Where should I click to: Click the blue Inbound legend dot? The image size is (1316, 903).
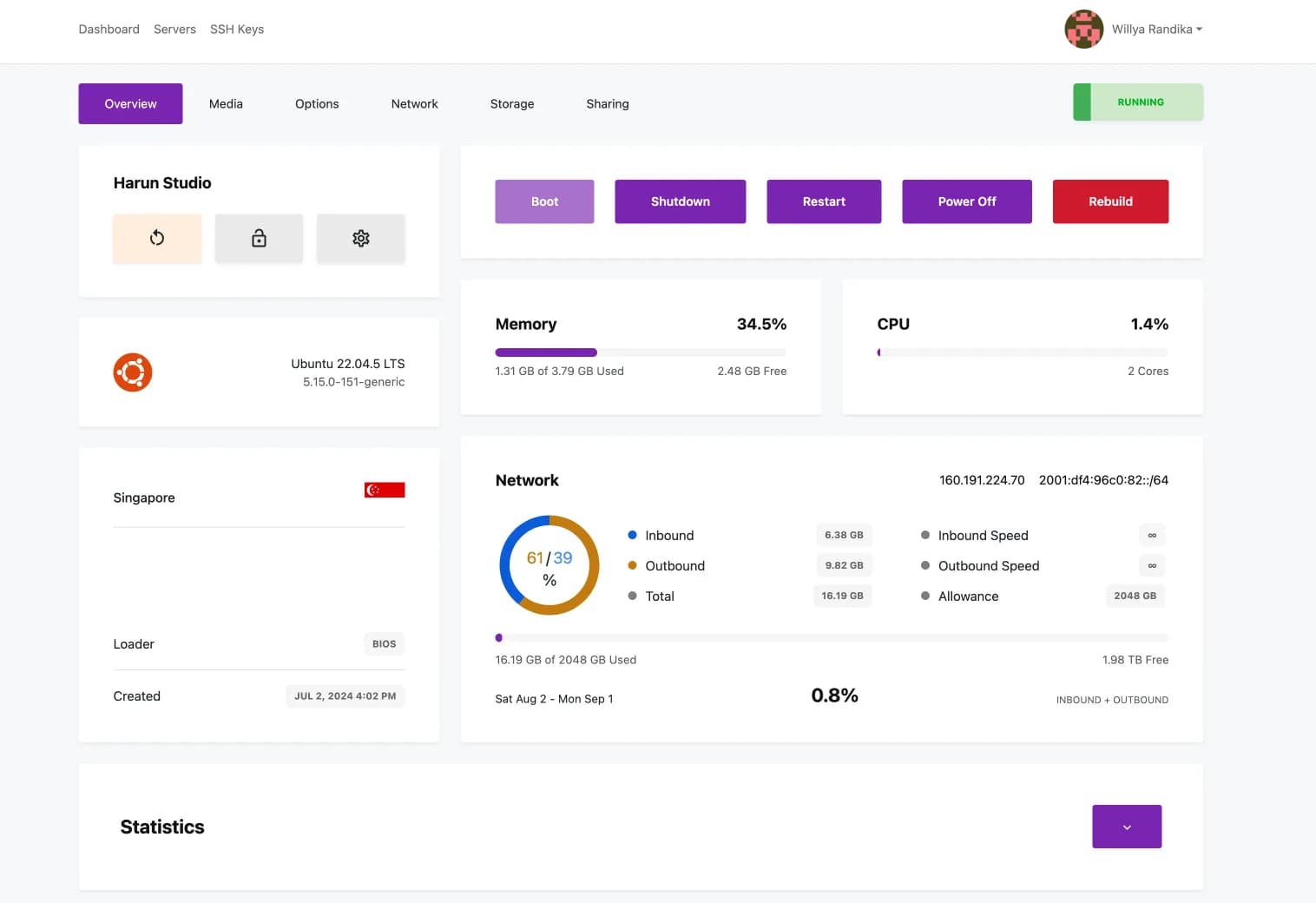pyautogui.click(x=633, y=535)
